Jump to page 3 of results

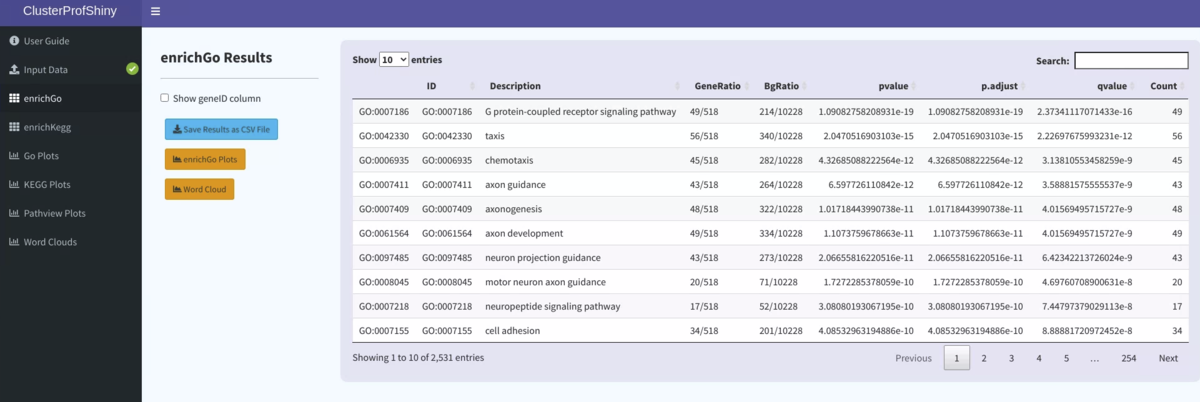pos(1011,358)
